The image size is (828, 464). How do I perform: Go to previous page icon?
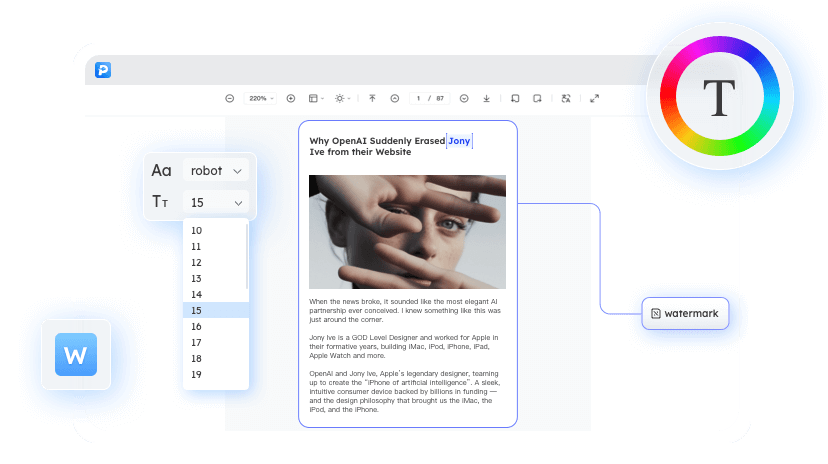click(394, 98)
